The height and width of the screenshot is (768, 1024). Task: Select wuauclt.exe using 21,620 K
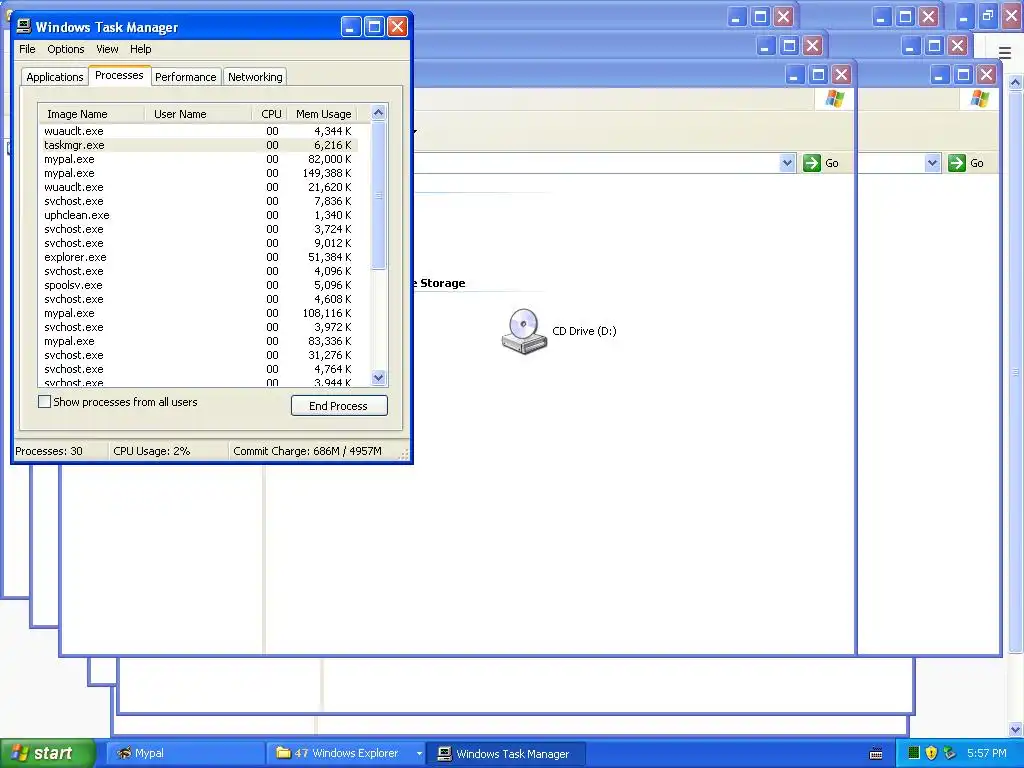pyautogui.click(x=199, y=187)
